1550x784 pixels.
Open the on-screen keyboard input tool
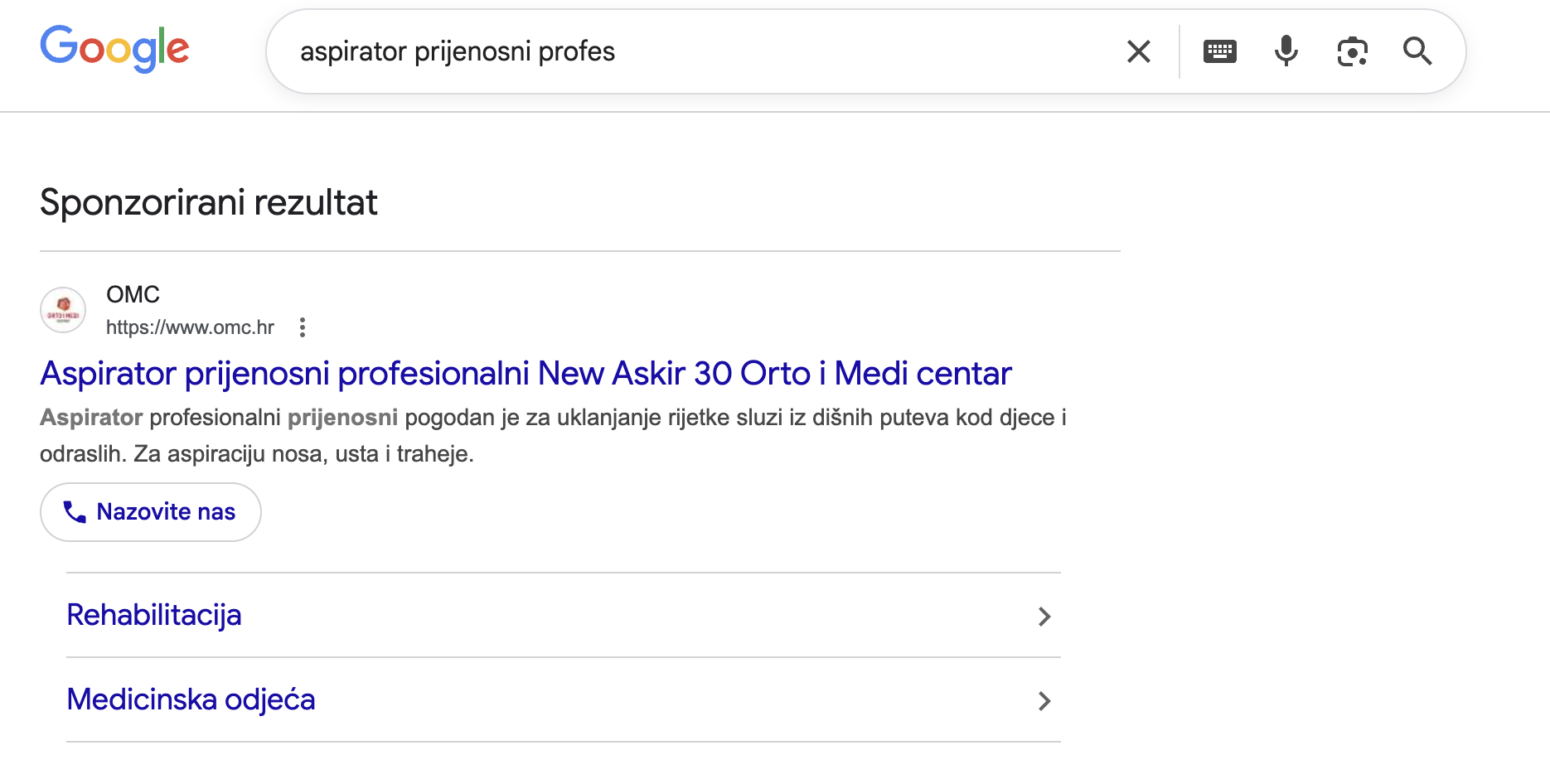[1219, 51]
